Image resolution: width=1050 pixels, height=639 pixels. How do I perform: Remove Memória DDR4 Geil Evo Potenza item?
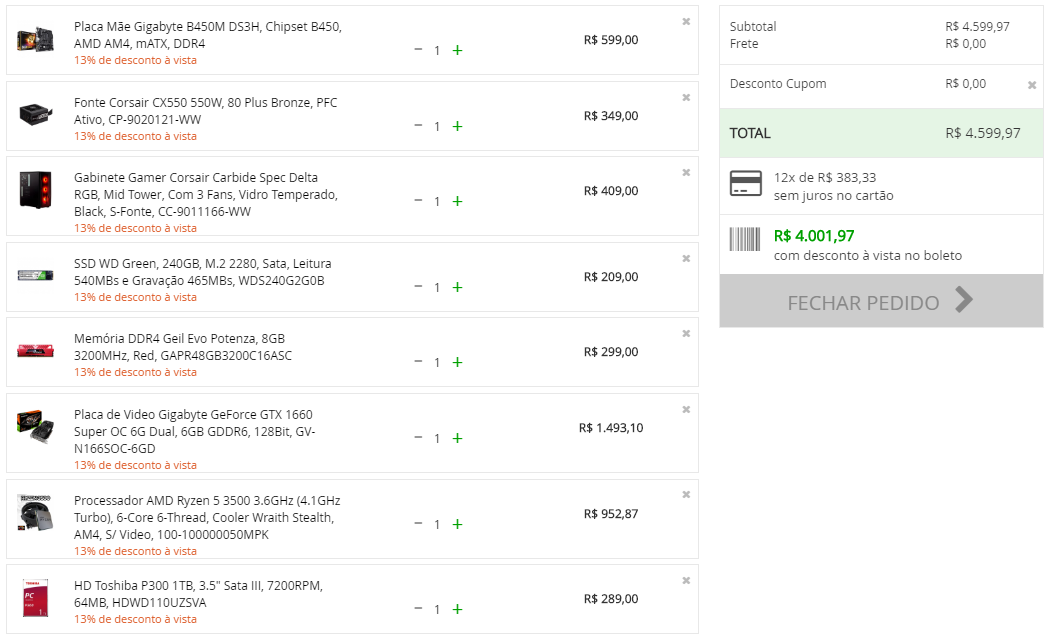[x=686, y=334]
